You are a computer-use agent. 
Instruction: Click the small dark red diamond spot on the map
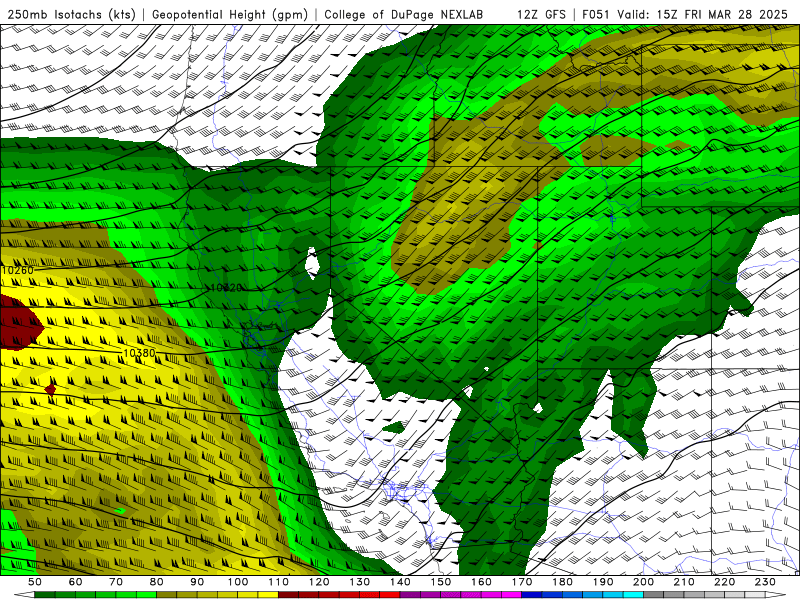tap(49, 390)
